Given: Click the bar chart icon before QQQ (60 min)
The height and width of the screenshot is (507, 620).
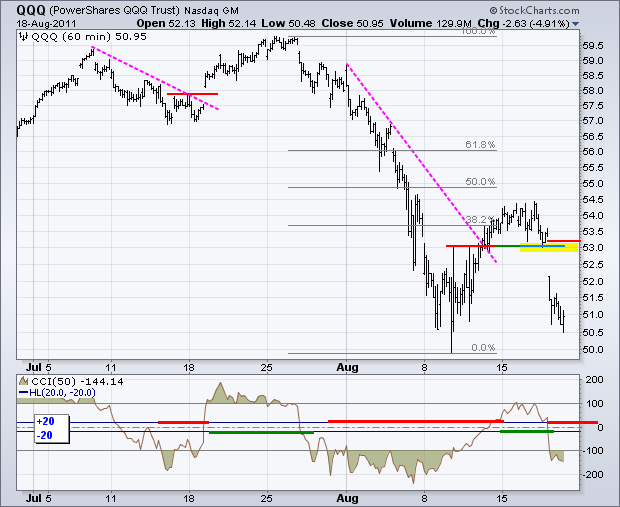Looking at the screenshot, I should pyautogui.click(x=24, y=37).
